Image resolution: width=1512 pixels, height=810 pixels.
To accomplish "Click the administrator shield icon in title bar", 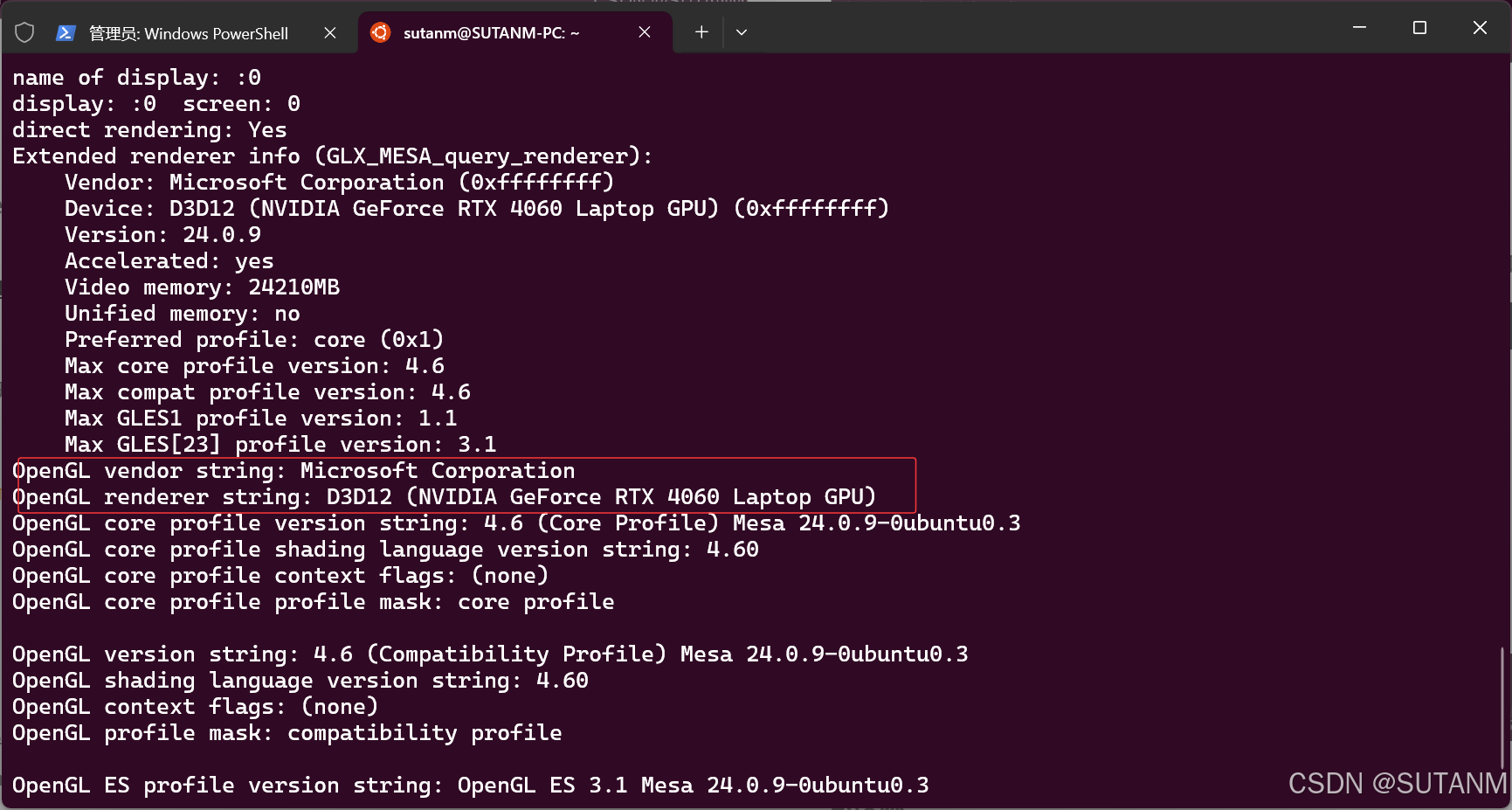I will pos(24,33).
